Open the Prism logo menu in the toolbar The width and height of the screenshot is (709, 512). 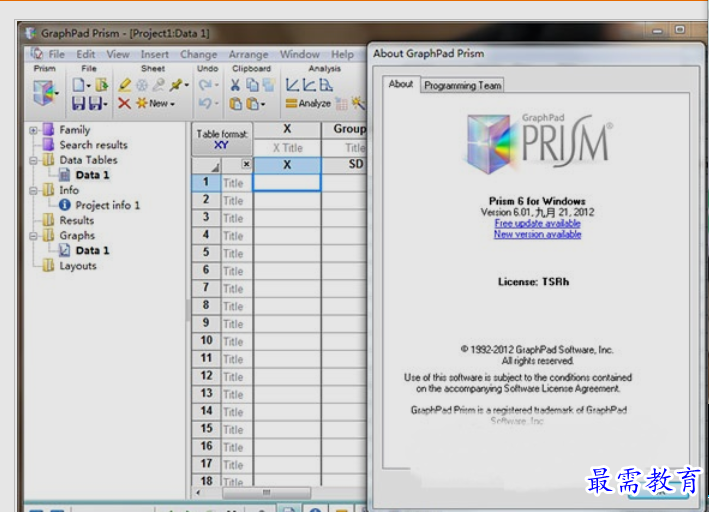click(44, 92)
